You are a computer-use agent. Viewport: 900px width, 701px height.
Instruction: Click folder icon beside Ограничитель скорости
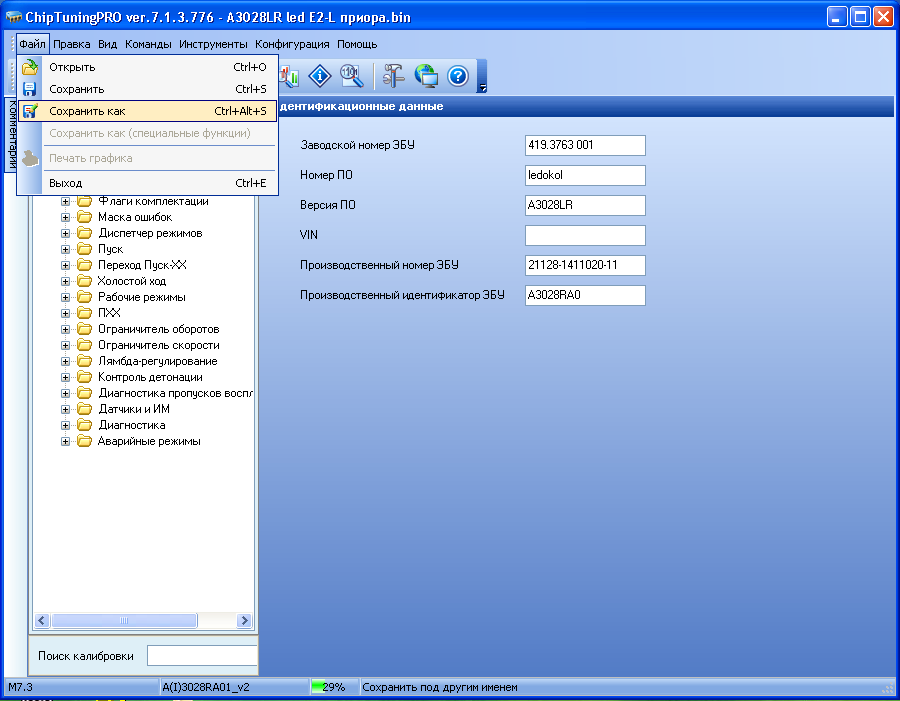pyautogui.click(x=85, y=345)
